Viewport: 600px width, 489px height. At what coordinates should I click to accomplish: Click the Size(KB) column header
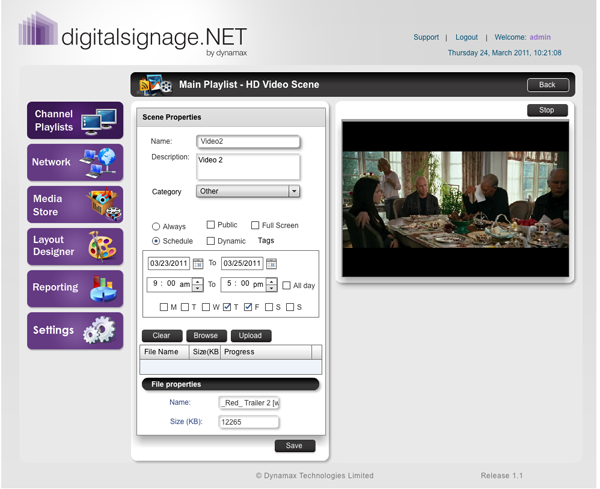205,352
